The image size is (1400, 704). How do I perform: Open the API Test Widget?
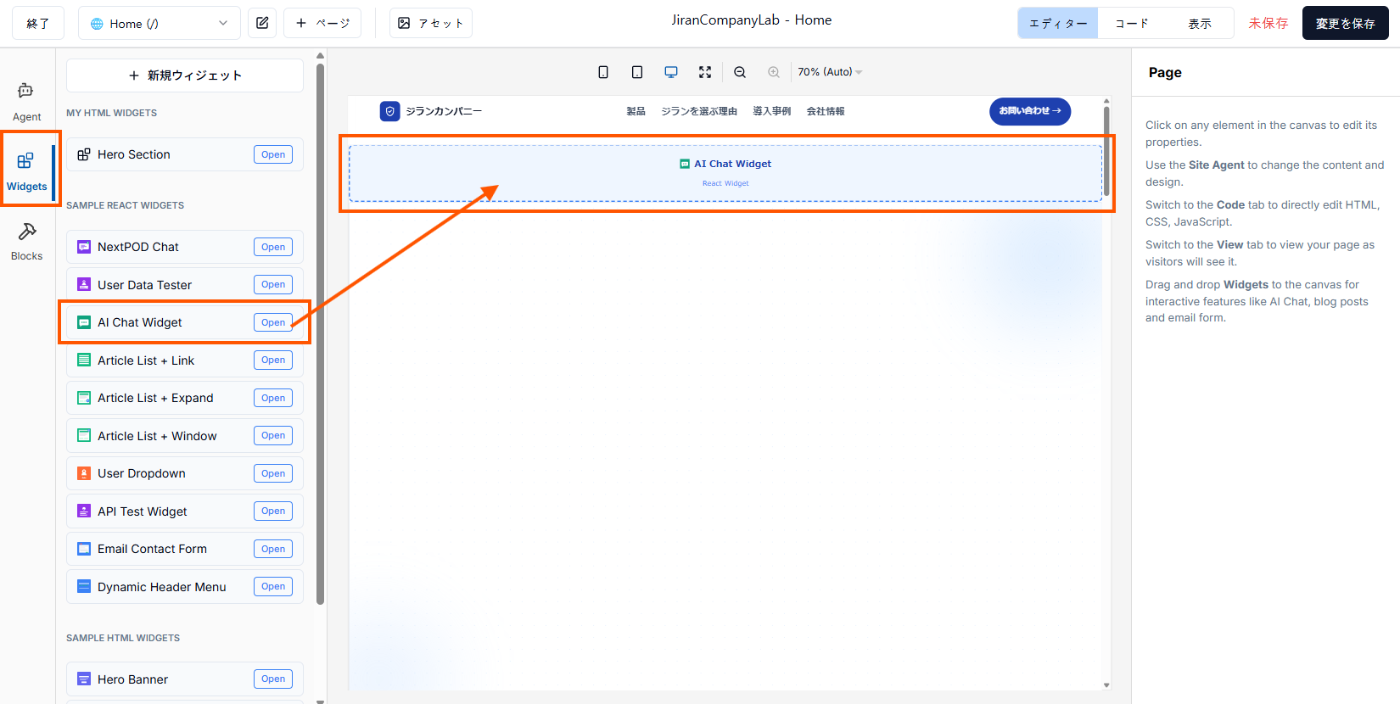pyautogui.click(x=273, y=511)
